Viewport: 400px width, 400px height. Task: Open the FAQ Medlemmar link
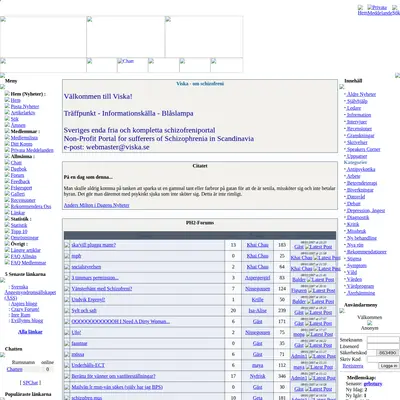(x=28, y=263)
